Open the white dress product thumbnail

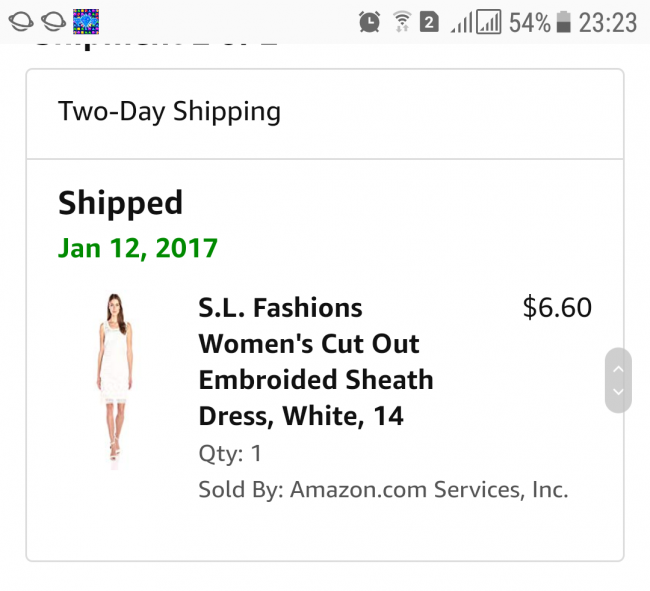point(116,380)
